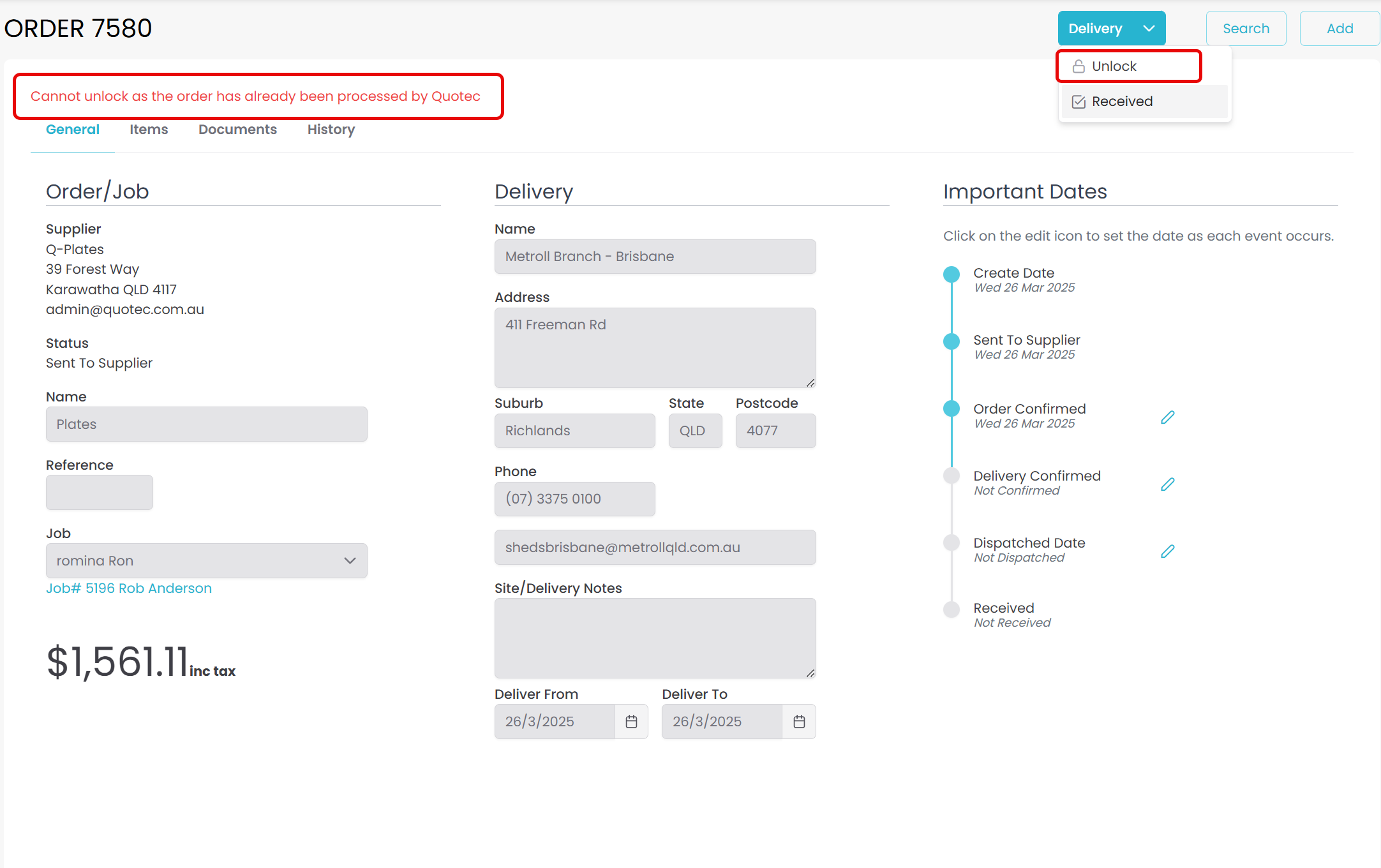Open the Deliver From calendar picker

631,721
